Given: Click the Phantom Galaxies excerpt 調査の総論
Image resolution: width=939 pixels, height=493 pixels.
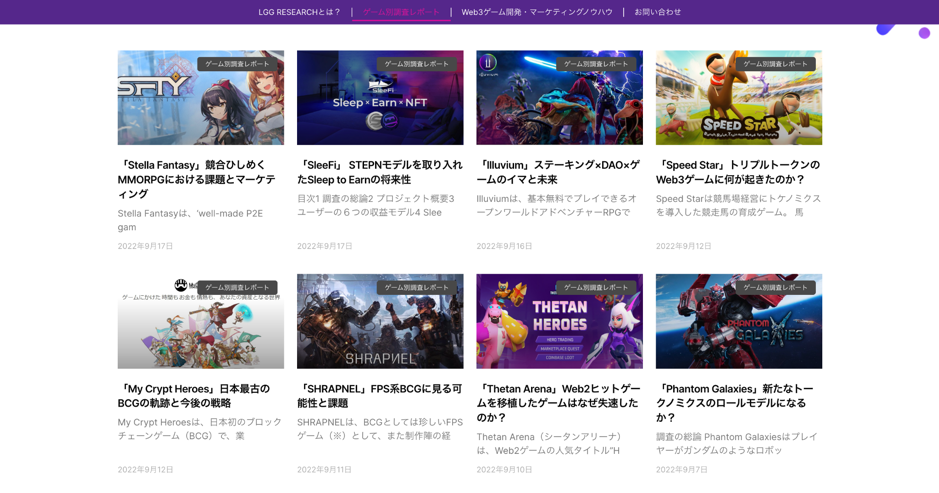Looking at the screenshot, I should pos(737,443).
